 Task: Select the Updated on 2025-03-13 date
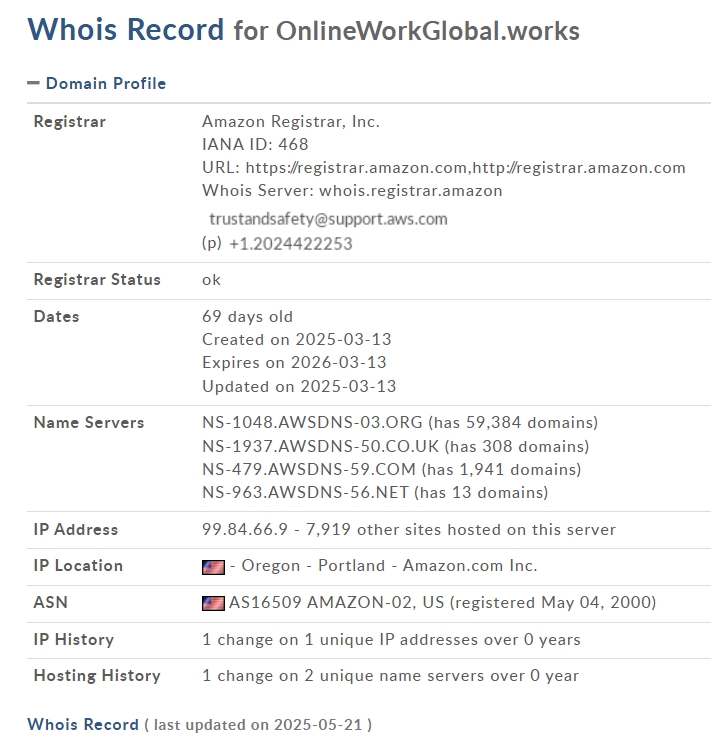(299, 386)
